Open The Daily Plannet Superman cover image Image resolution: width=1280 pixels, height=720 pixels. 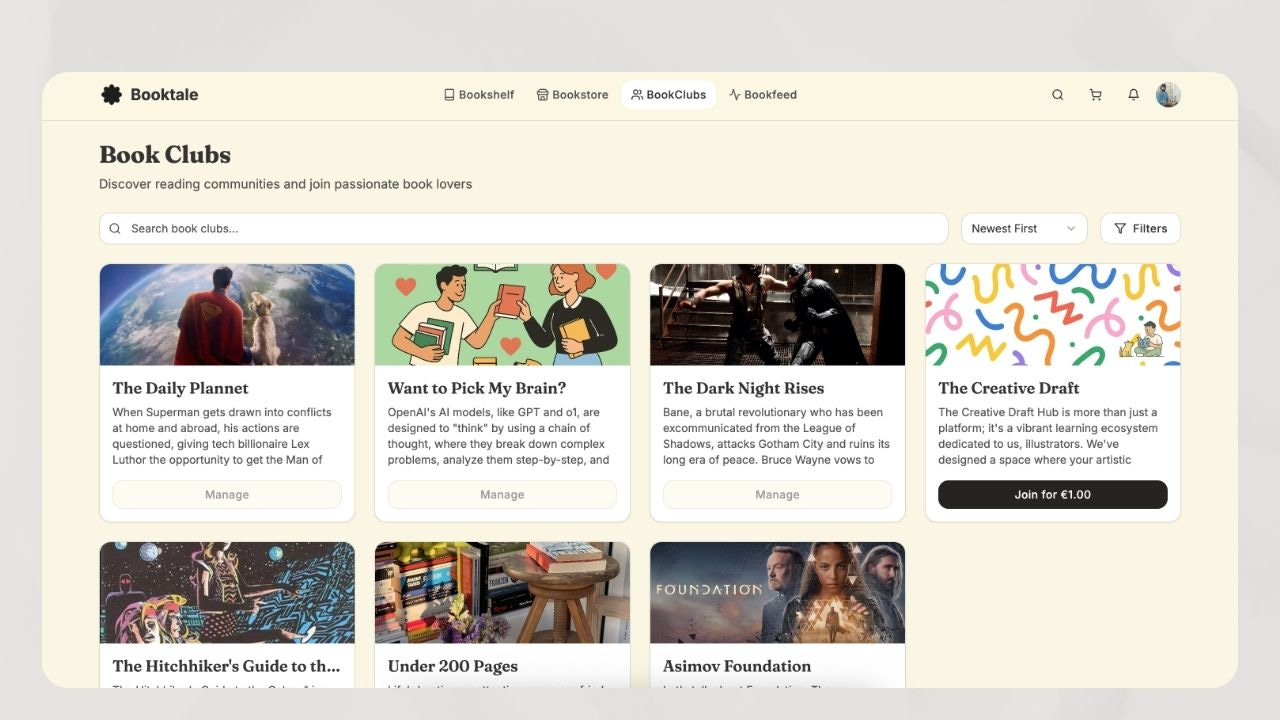point(227,315)
